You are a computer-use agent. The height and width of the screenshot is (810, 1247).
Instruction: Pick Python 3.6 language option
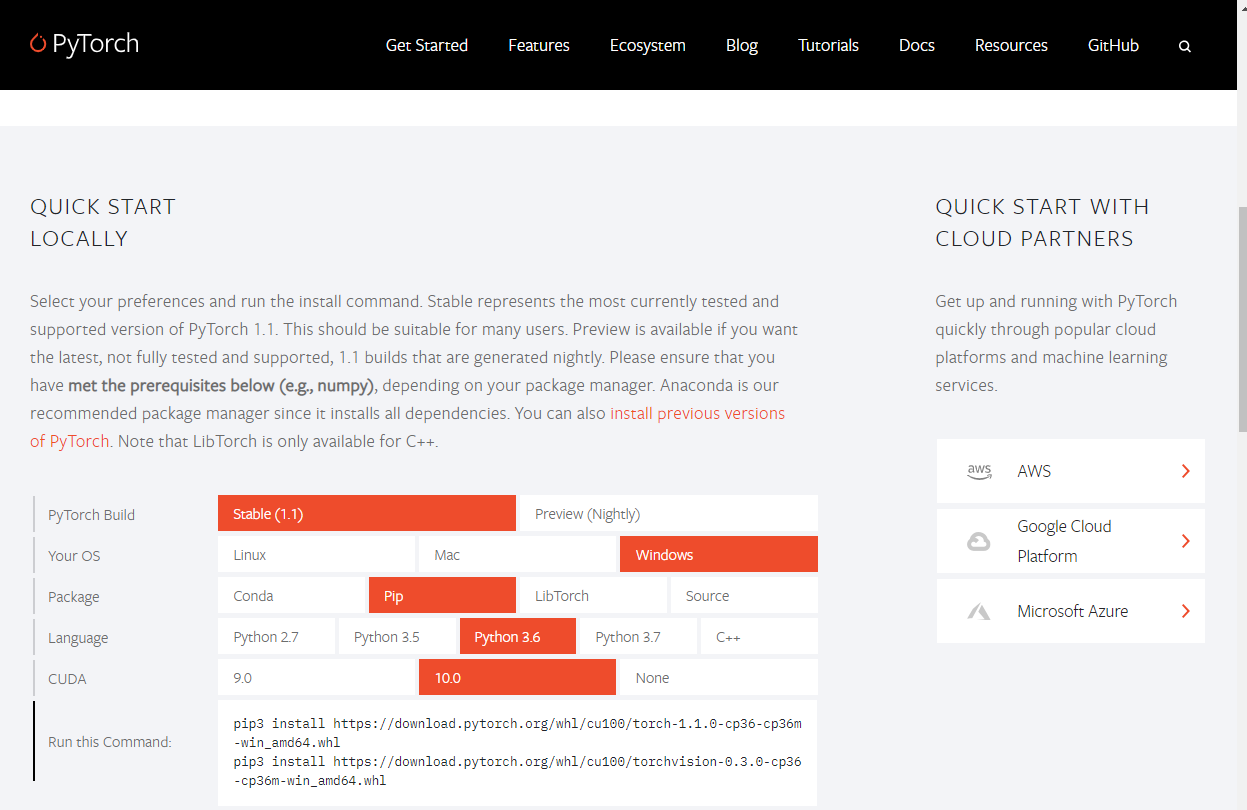[518, 636]
